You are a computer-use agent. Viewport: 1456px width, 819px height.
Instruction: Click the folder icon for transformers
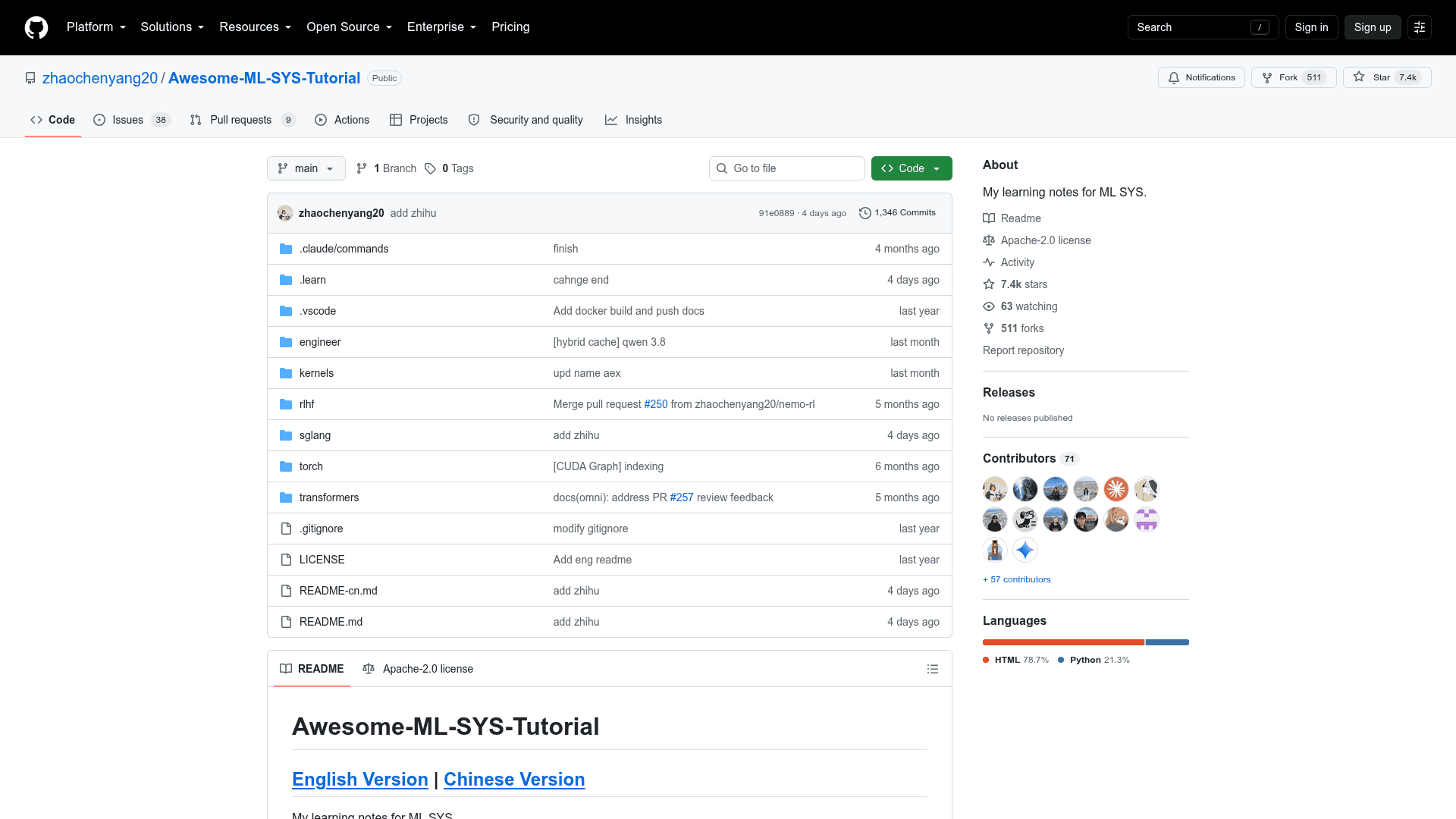pyautogui.click(x=286, y=497)
